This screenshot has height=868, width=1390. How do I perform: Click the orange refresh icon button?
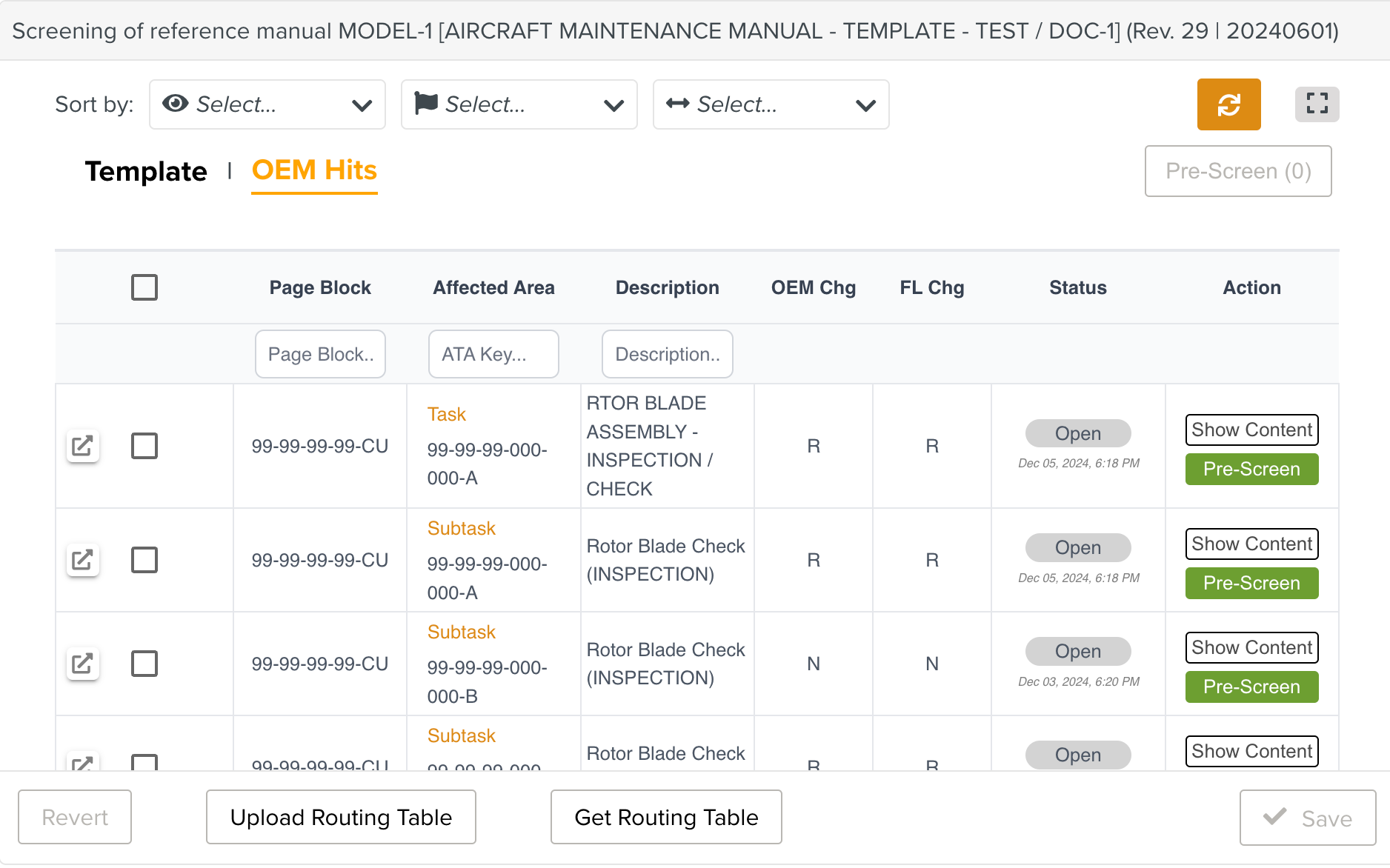click(1228, 104)
